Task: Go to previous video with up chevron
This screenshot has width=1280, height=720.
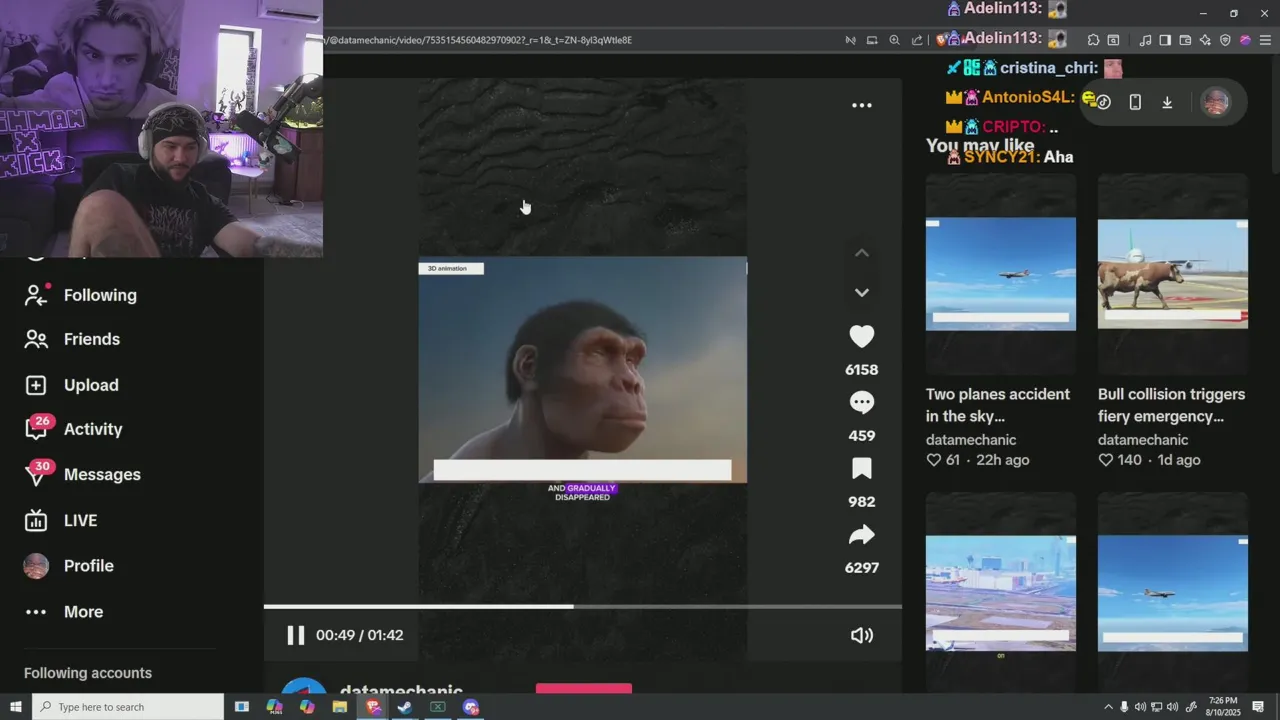Action: tap(861, 253)
